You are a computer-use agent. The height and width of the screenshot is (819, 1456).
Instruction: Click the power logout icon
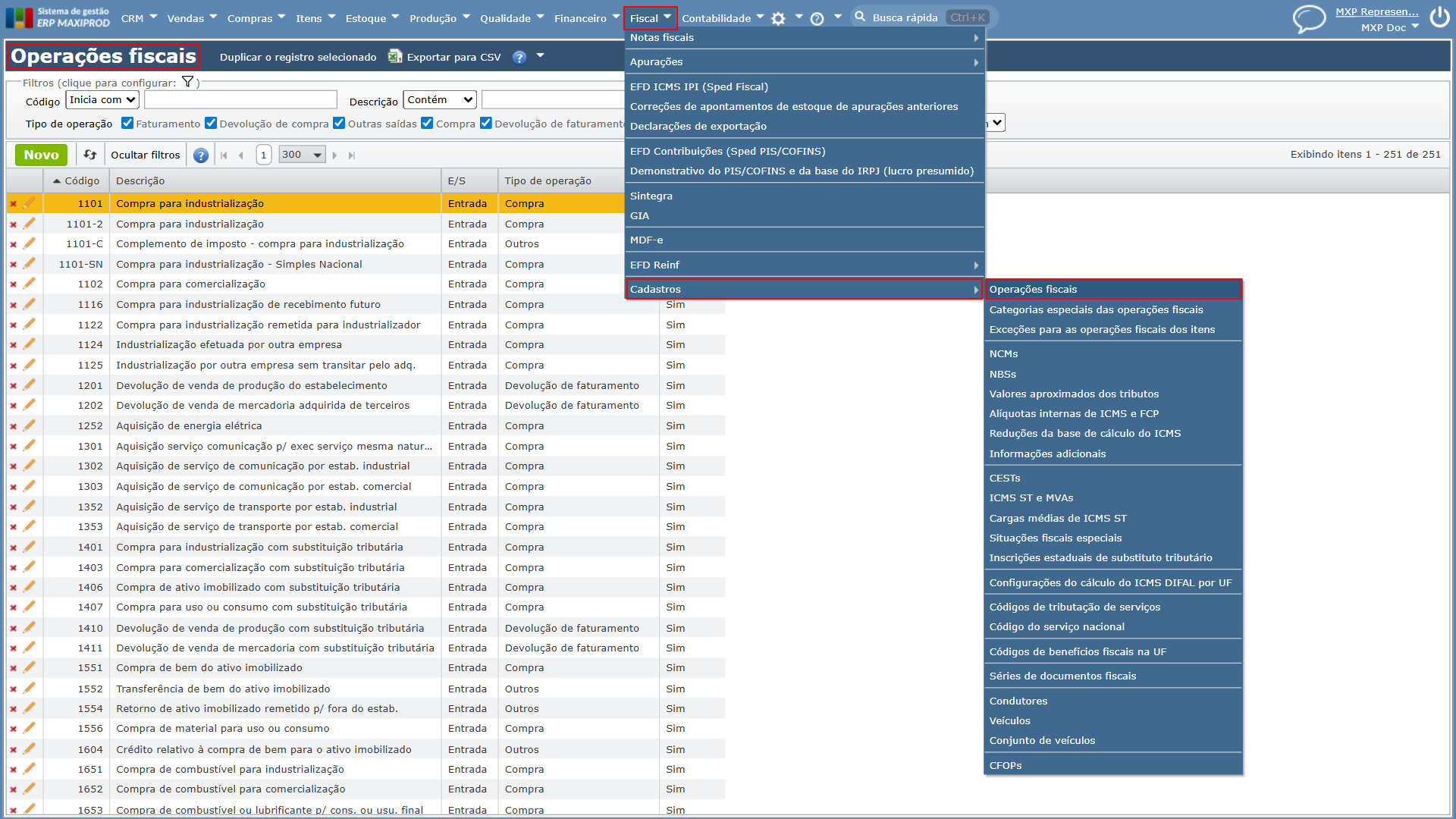pos(1439,17)
